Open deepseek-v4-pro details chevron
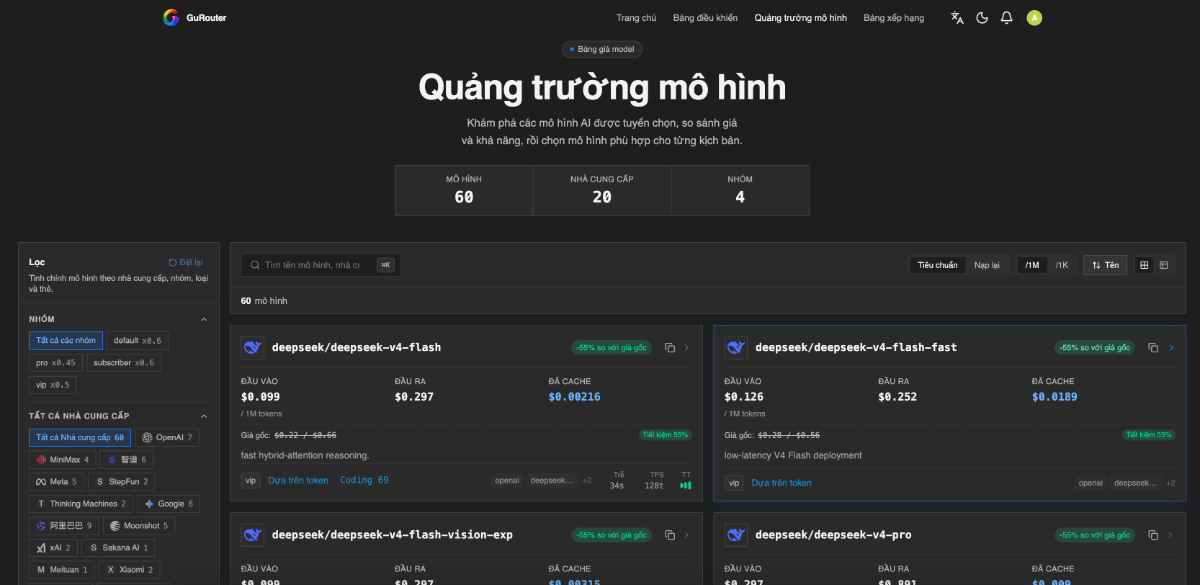This screenshot has width=1200, height=585. click(x=1171, y=535)
